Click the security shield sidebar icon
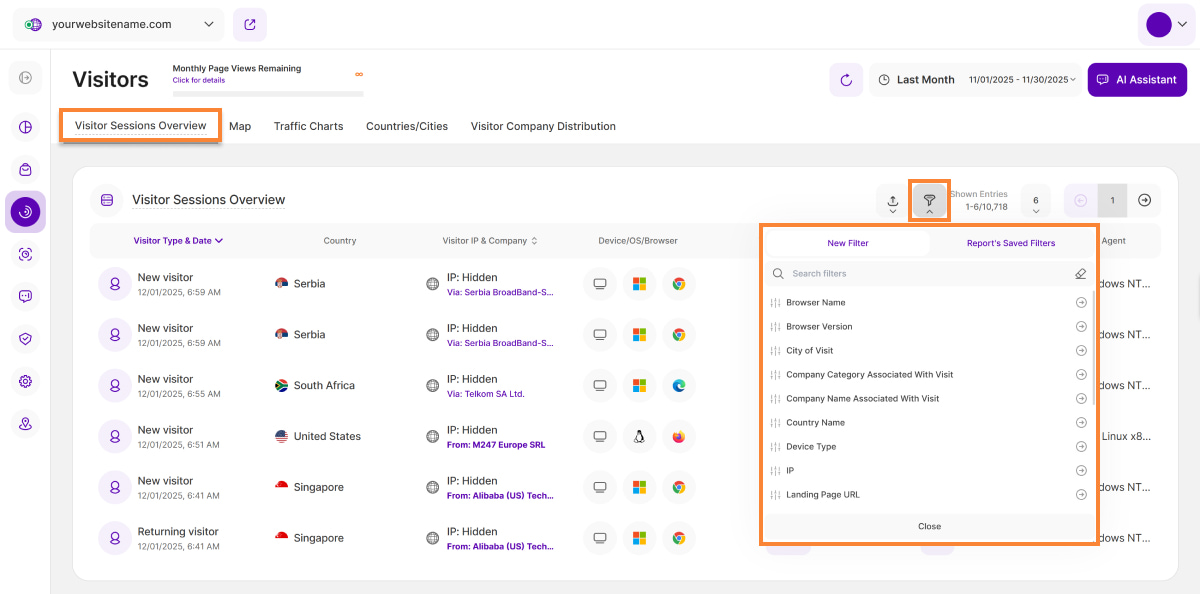Image resolution: width=1200 pixels, height=594 pixels. pos(25,339)
